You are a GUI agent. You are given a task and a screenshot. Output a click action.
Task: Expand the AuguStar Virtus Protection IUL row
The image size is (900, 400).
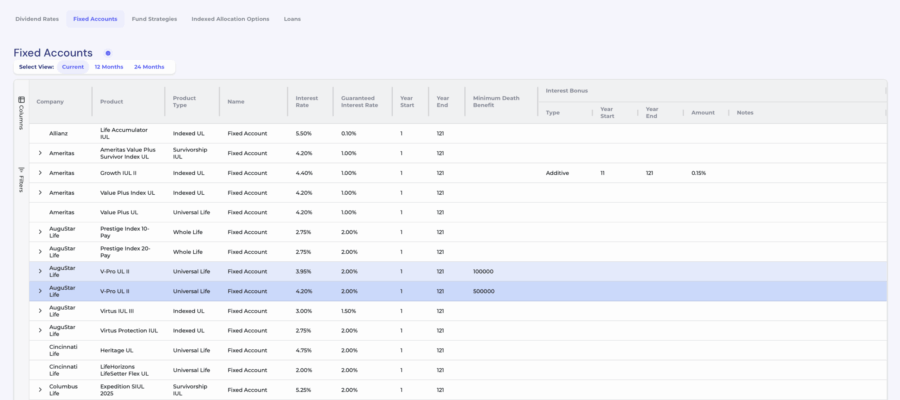(40, 330)
